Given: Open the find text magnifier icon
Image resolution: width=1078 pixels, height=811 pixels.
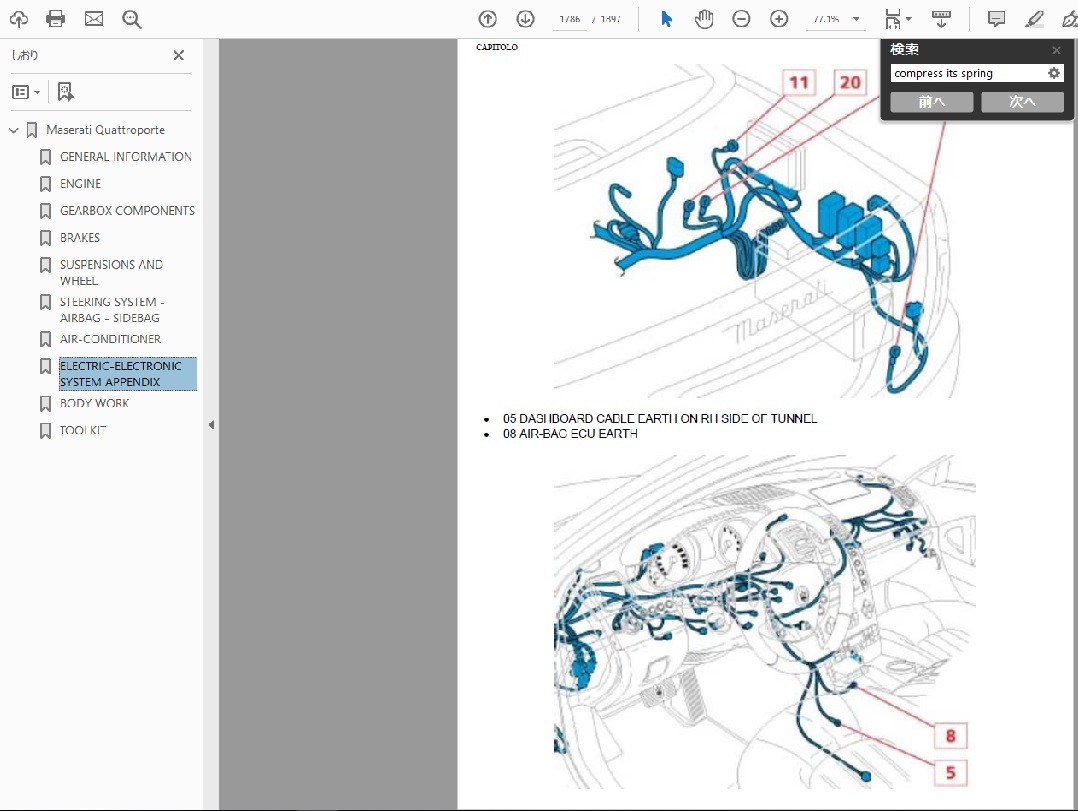Looking at the screenshot, I should click(131, 19).
